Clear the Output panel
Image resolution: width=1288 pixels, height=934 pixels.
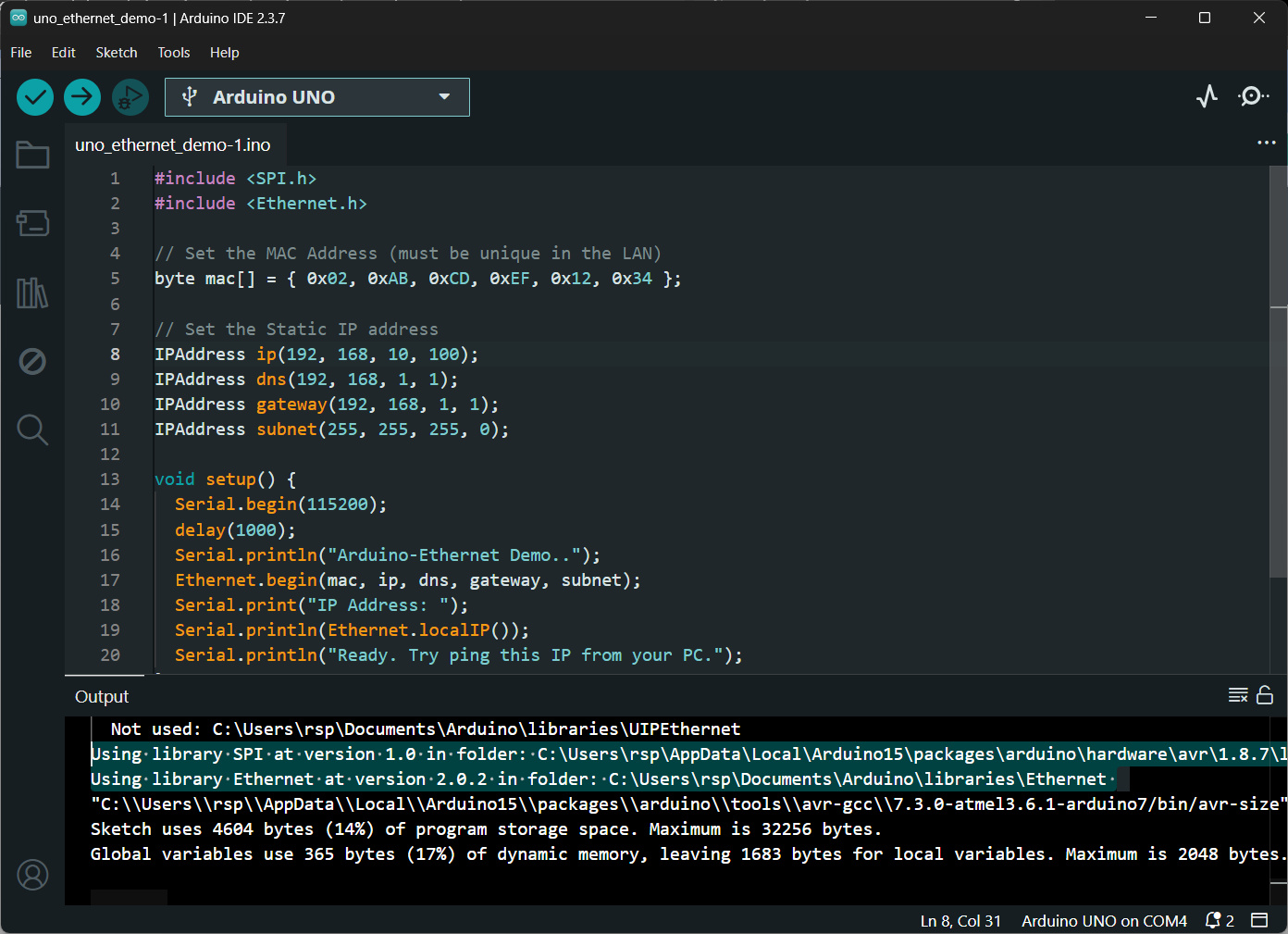[1238, 695]
